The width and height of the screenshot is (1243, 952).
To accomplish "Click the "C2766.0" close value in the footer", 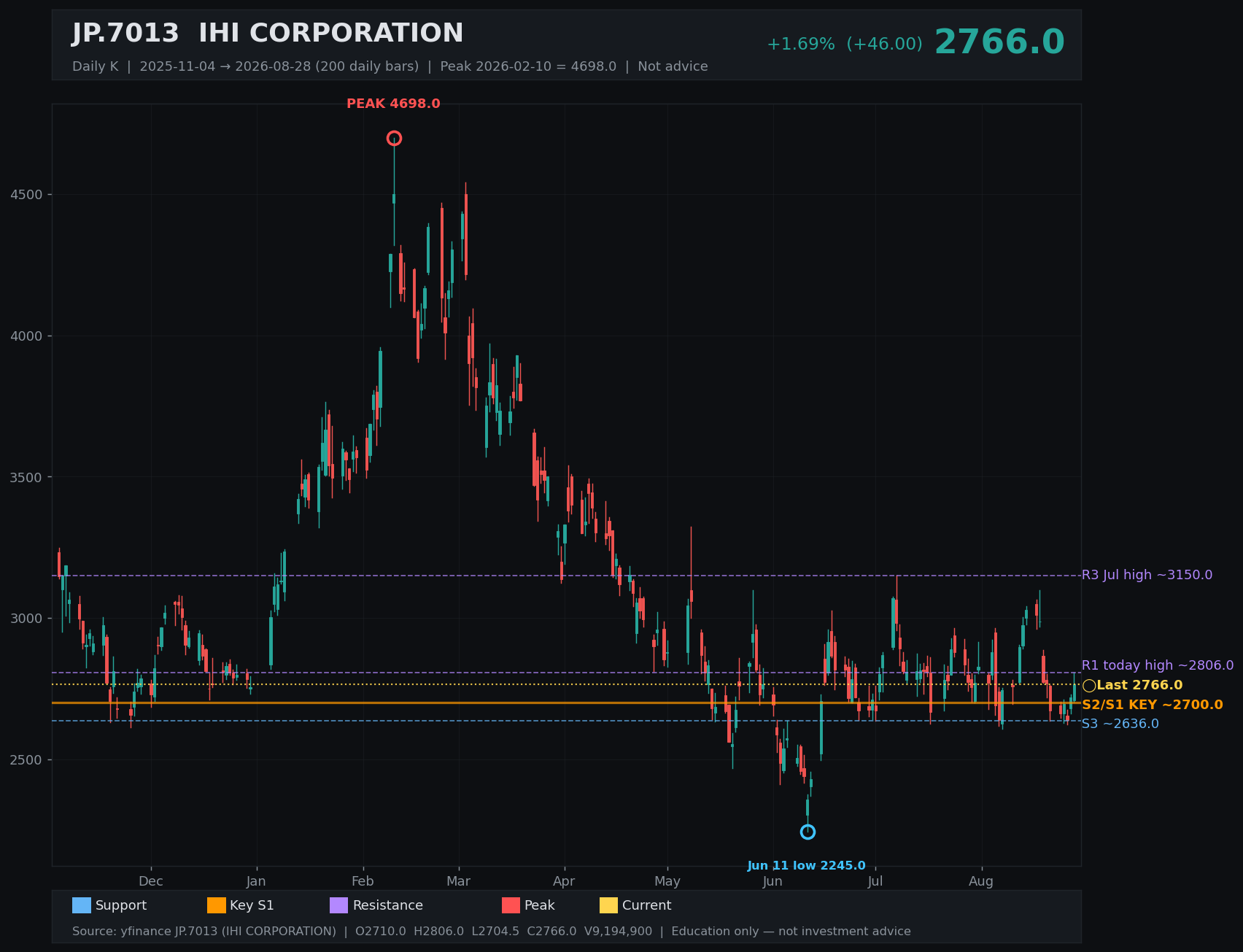I will coord(551,932).
